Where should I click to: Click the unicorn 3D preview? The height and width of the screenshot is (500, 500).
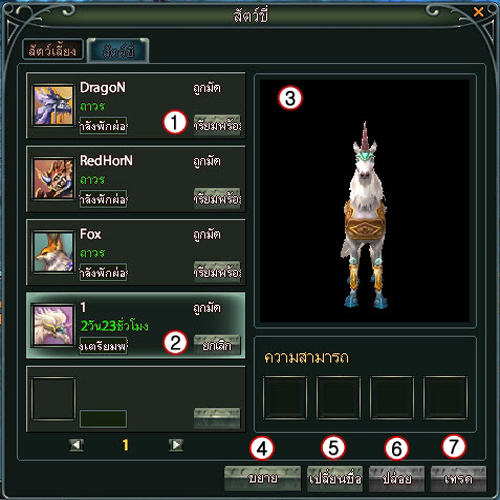365,201
